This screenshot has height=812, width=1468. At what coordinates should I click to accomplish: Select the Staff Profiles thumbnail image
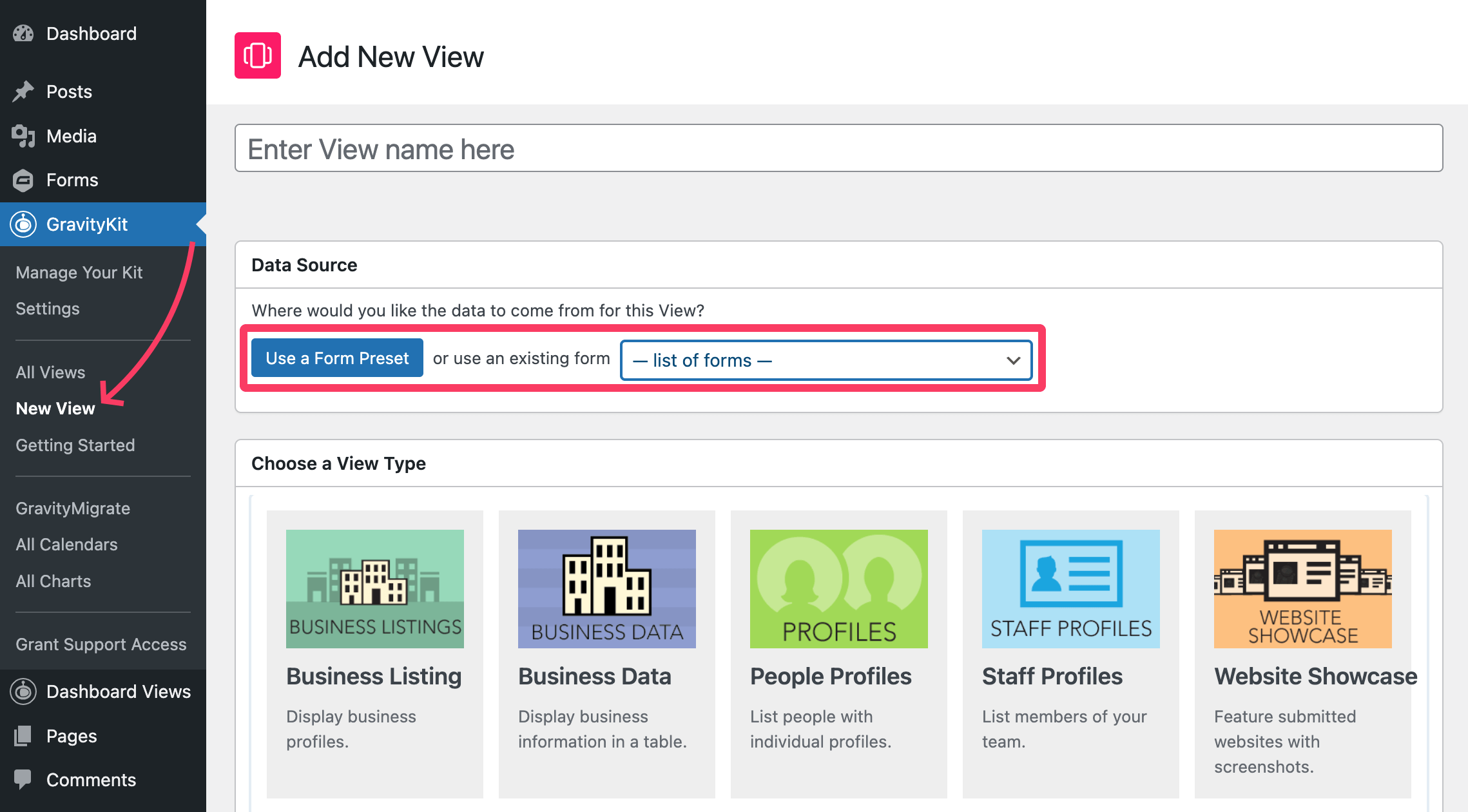point(1071,589)
